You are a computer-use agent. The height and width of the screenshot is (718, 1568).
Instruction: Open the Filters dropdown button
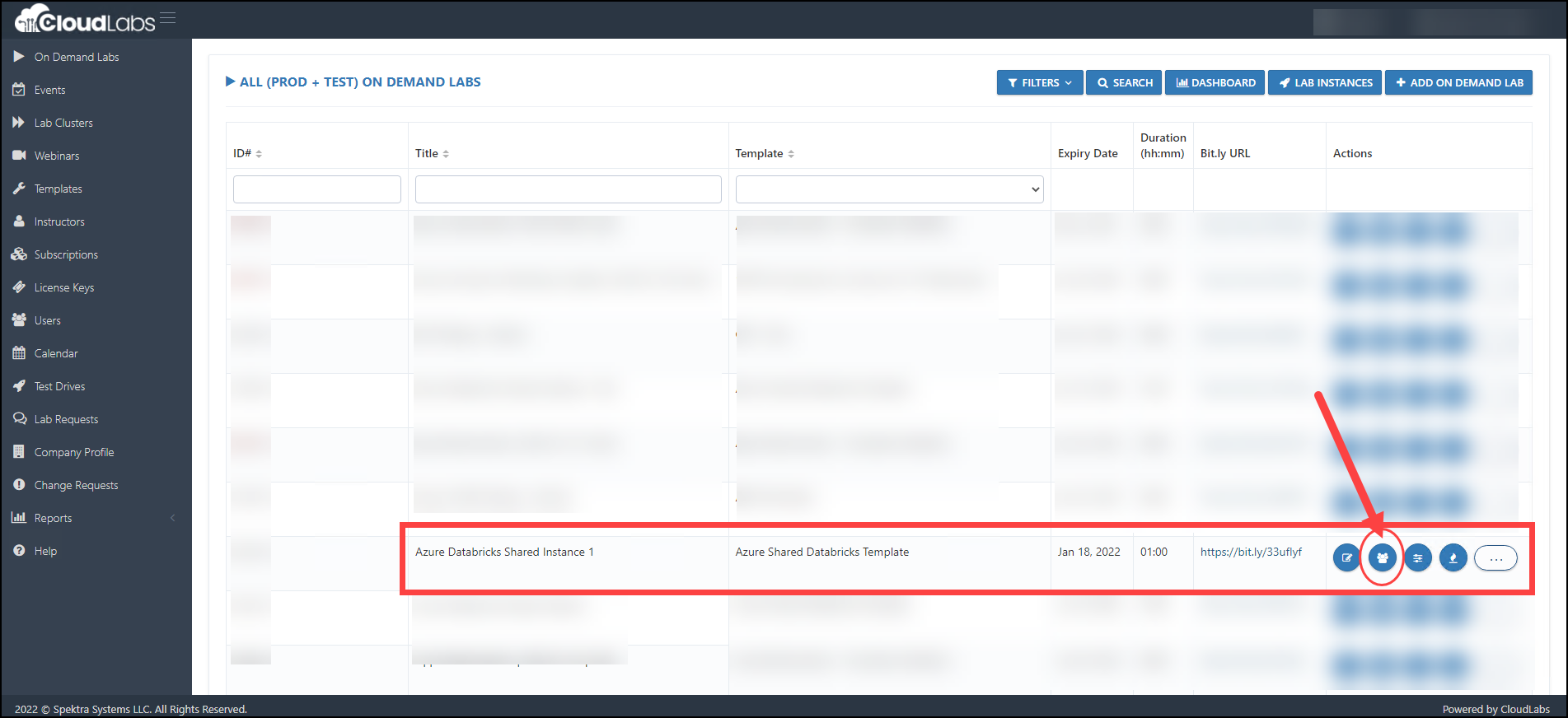(1040, 82)
